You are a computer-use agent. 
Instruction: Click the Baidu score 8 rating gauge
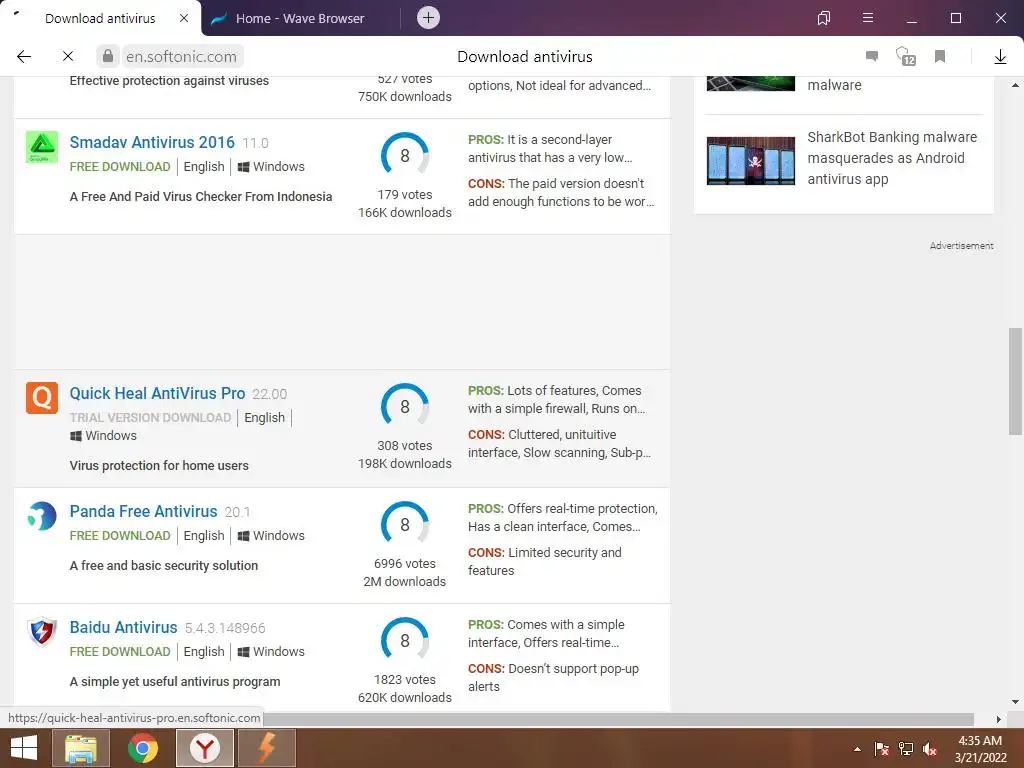pos(405,641)
